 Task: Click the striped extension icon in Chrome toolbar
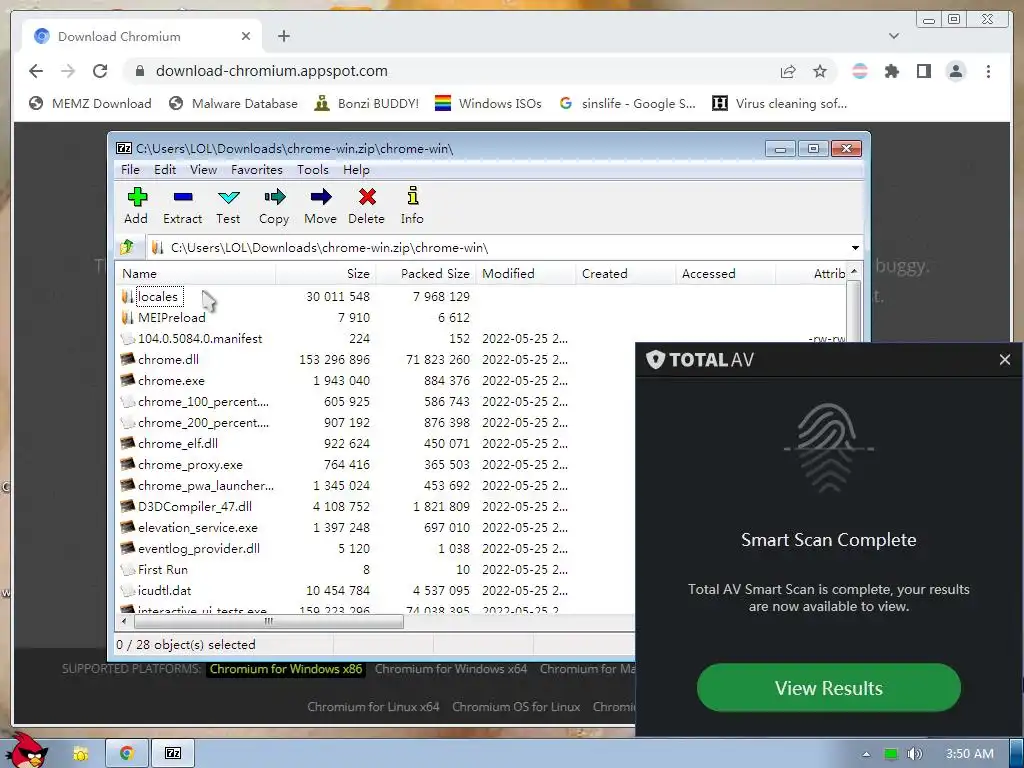860,71
